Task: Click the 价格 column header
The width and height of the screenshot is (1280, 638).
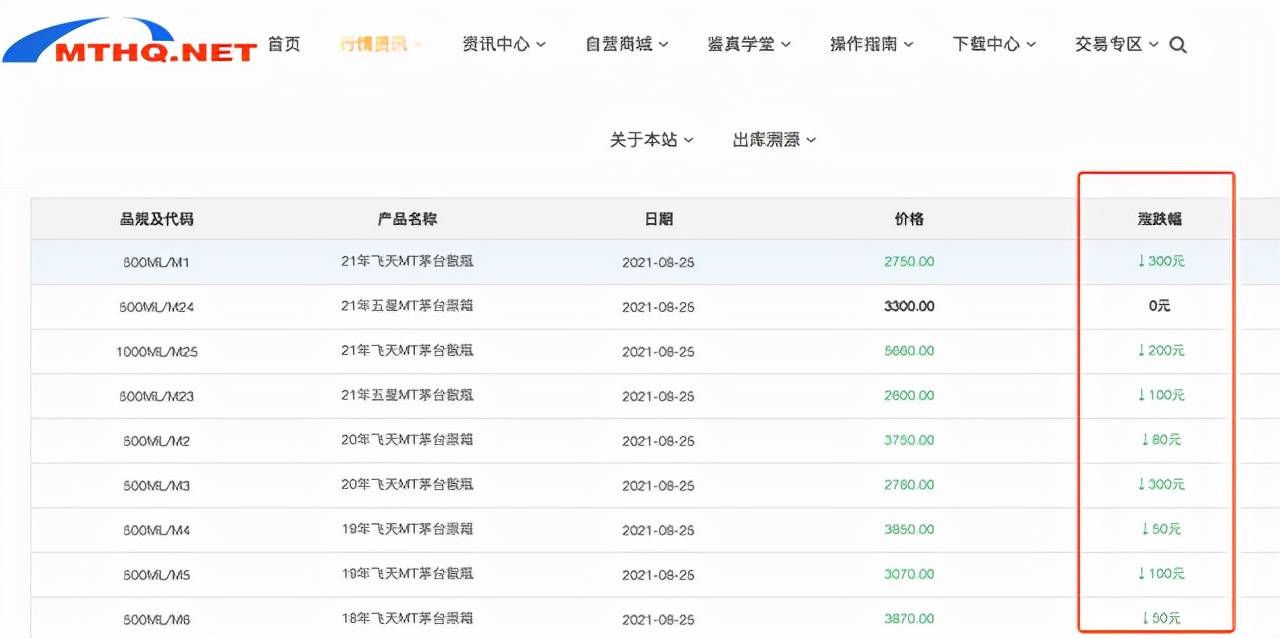Action: tap(909, 219)
